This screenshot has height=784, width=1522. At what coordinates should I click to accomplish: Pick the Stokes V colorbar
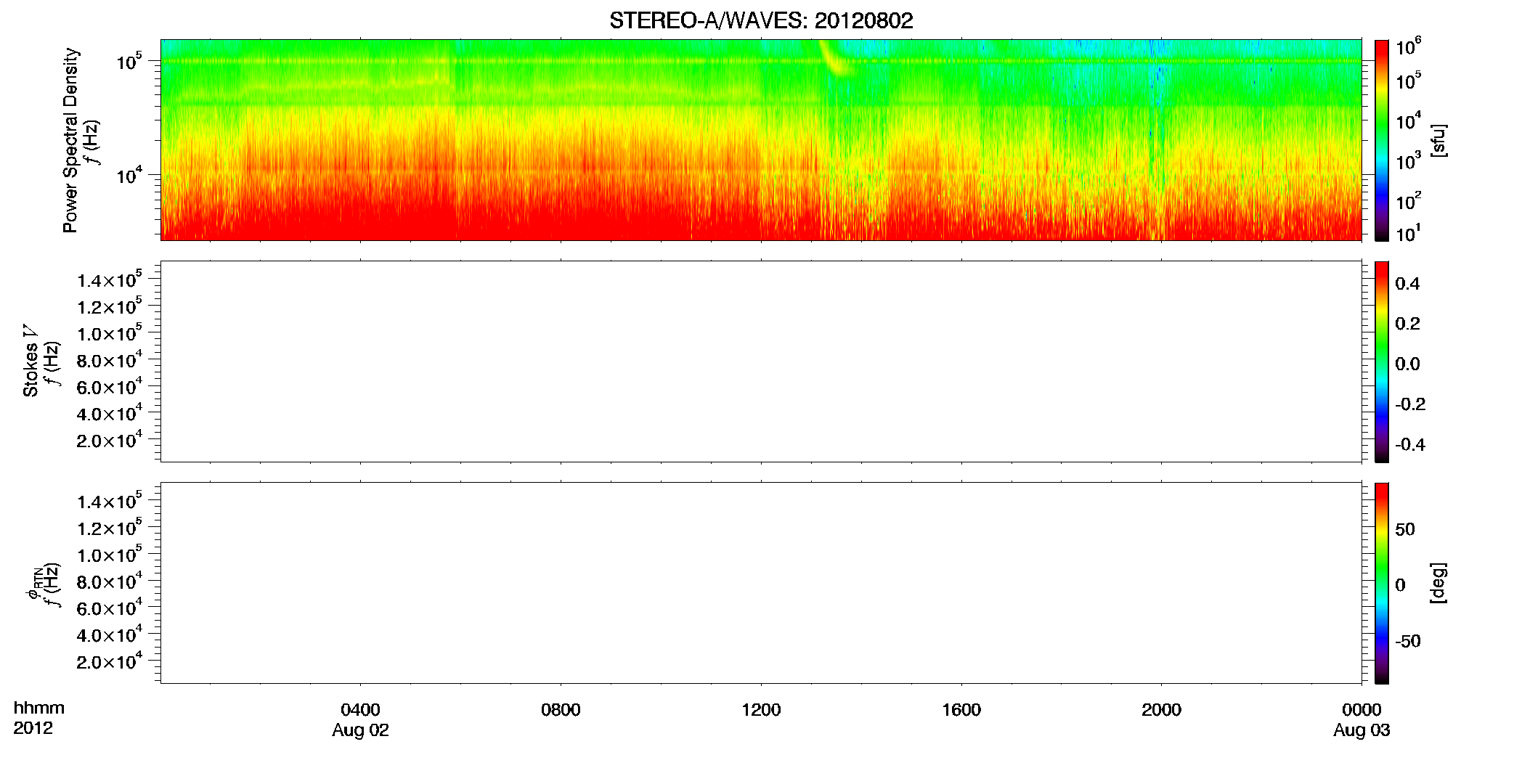[1381, 362]
